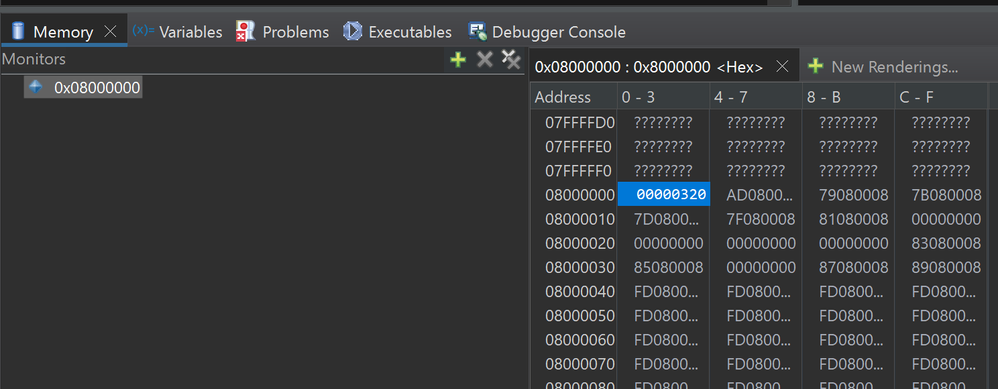Image resolution: width=998 pixels, height=389 pixels.
Task: Switch to the Variables tab
Action: click(177, 31)
